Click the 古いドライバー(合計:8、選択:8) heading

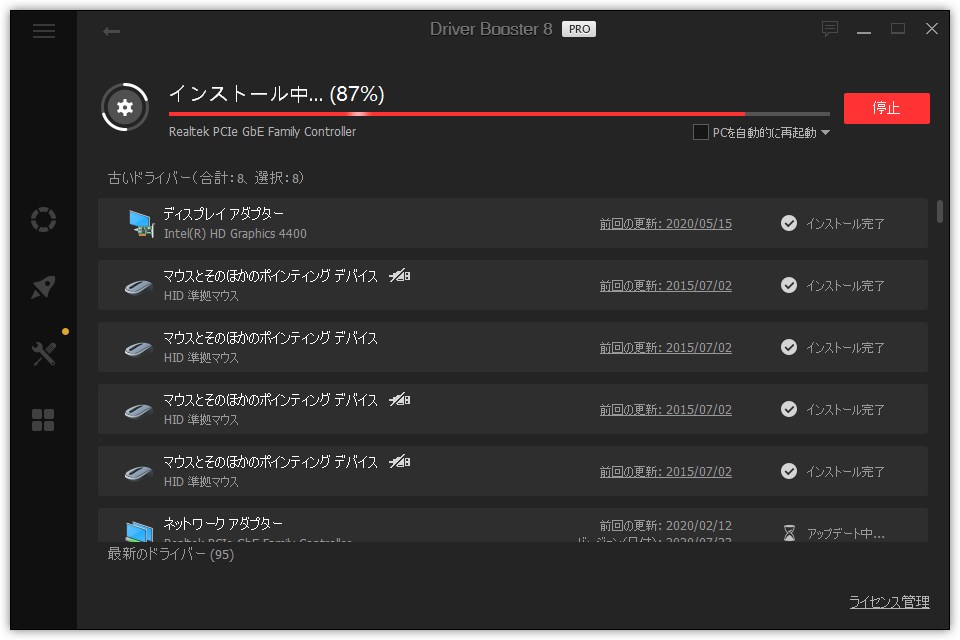click(206, 178)
